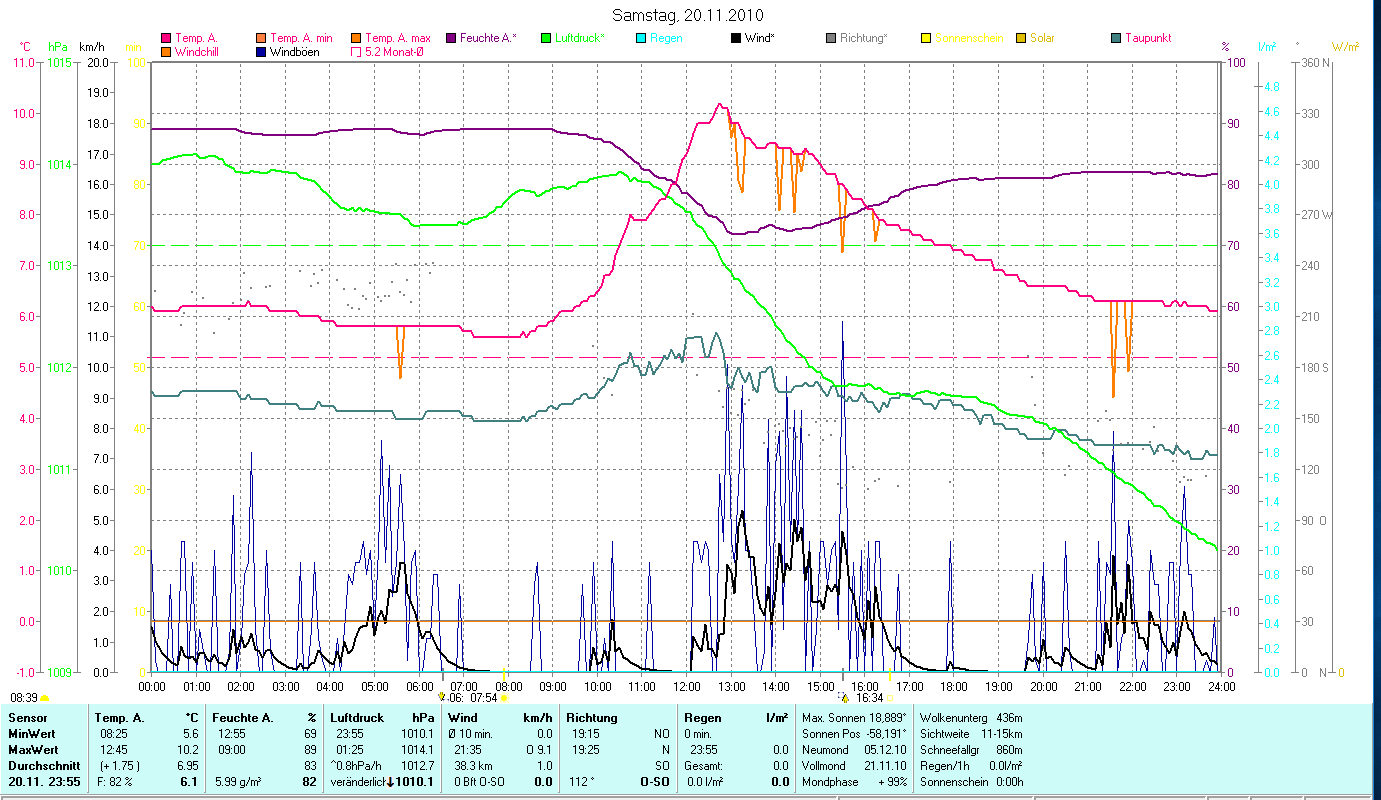Click the sunrise icon next to 07:54
Viewport: 1381px width, 800px height.
tap(504, 698)
